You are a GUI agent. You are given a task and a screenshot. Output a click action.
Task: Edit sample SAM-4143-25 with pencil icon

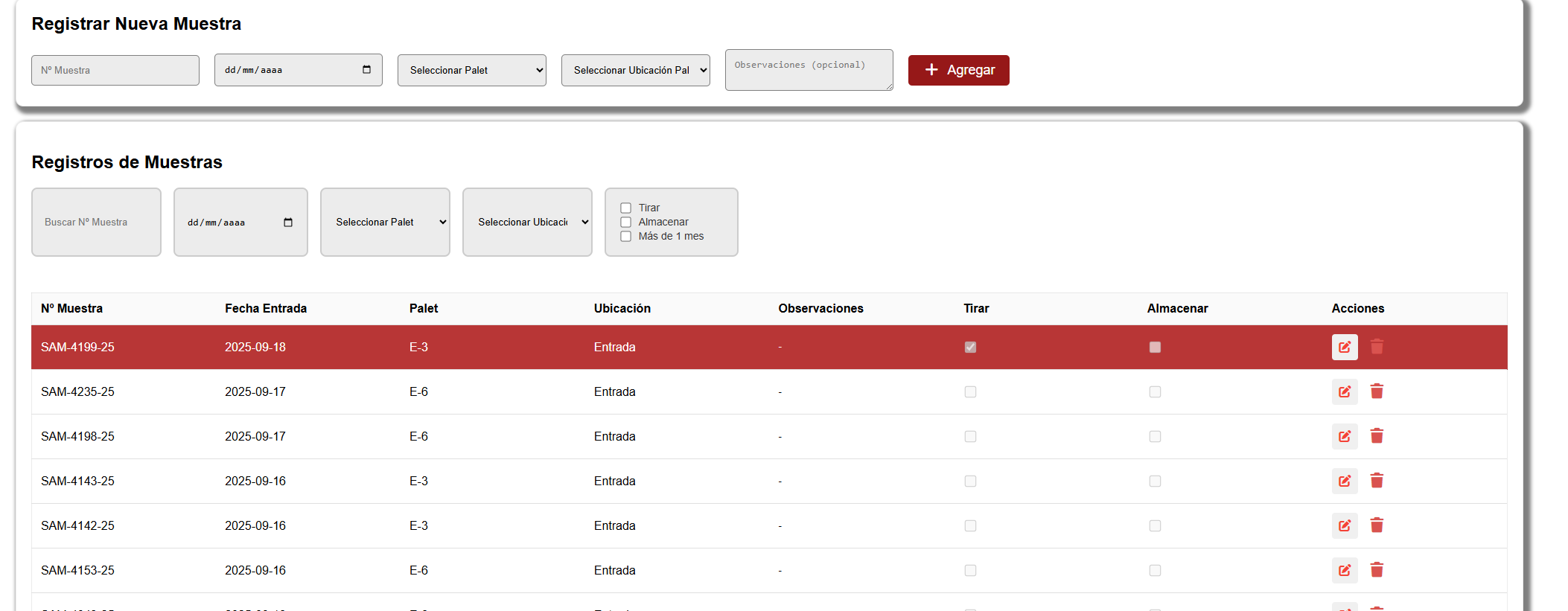(x=1345, y=481)
